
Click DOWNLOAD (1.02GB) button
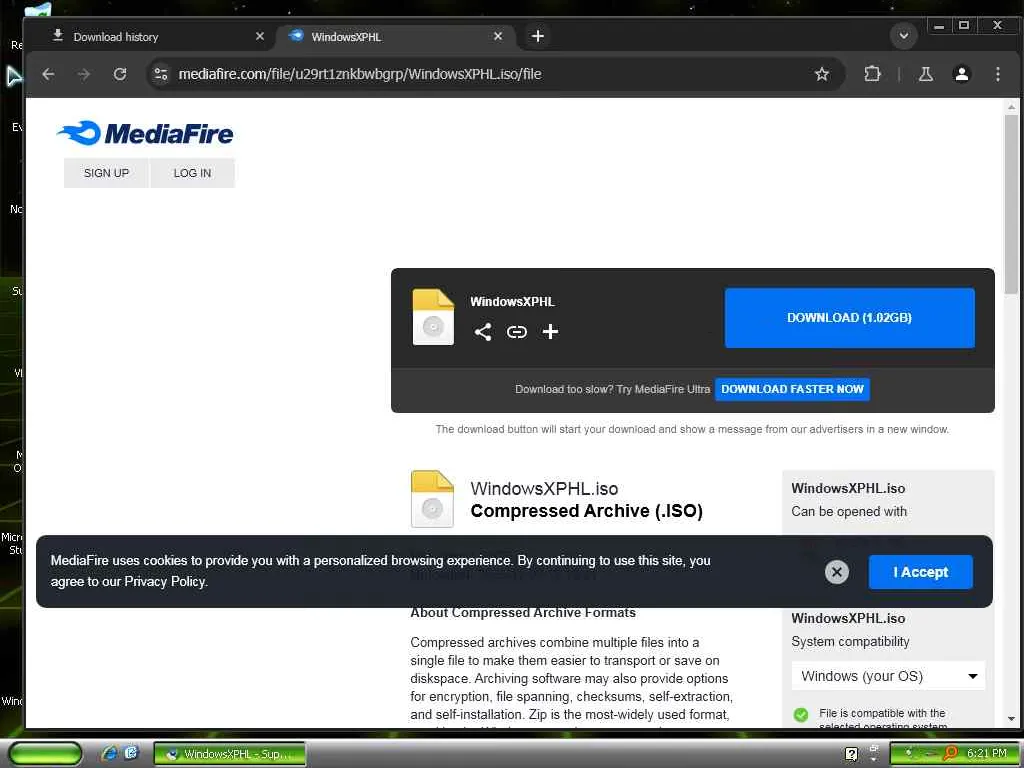(x=850, y=318)
